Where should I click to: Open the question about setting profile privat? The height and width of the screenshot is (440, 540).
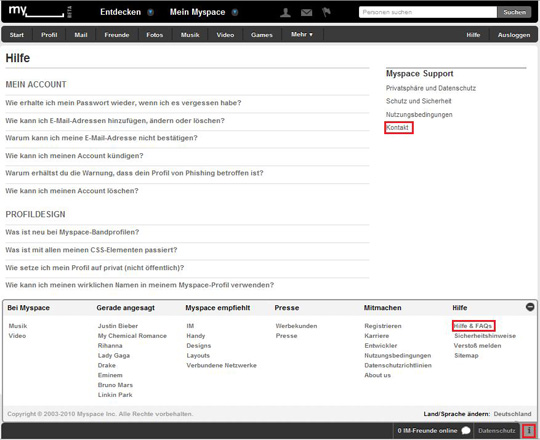(95, 268)
